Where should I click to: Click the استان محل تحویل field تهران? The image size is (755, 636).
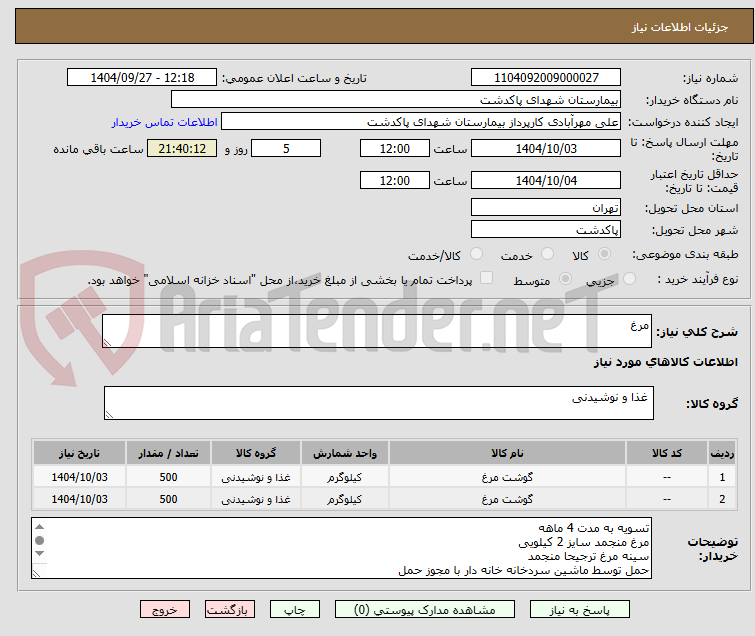pyautogui.click(x=546, y=208)
